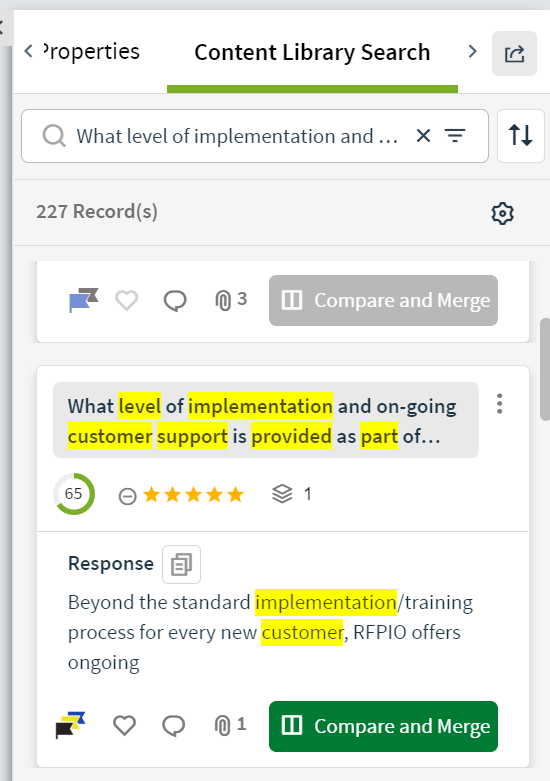Click the copy response icon next to Response
Image resolution: width=550 pixels, height=781 pixels.
[x=181, y=564]
